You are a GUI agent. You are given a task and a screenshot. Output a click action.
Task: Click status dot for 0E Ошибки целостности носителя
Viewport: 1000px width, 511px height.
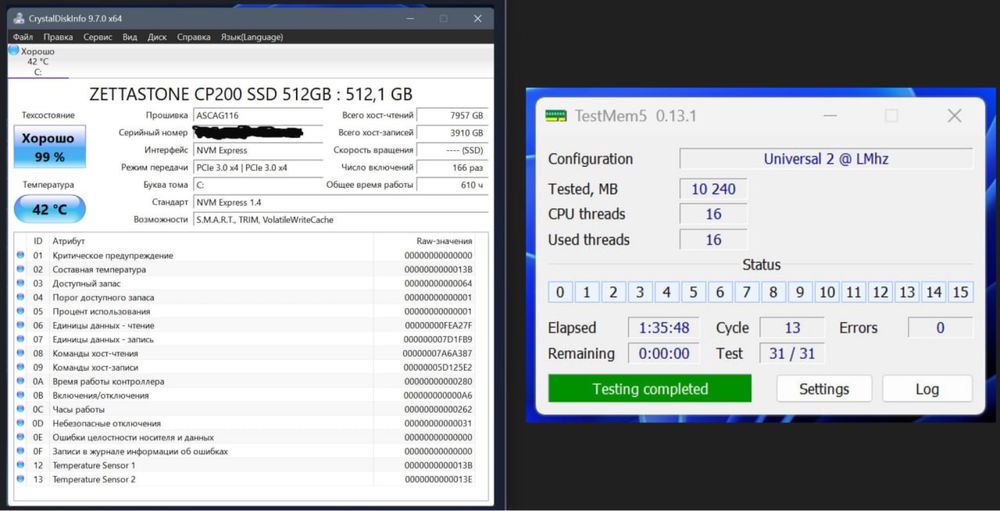(x=20, y=438)
